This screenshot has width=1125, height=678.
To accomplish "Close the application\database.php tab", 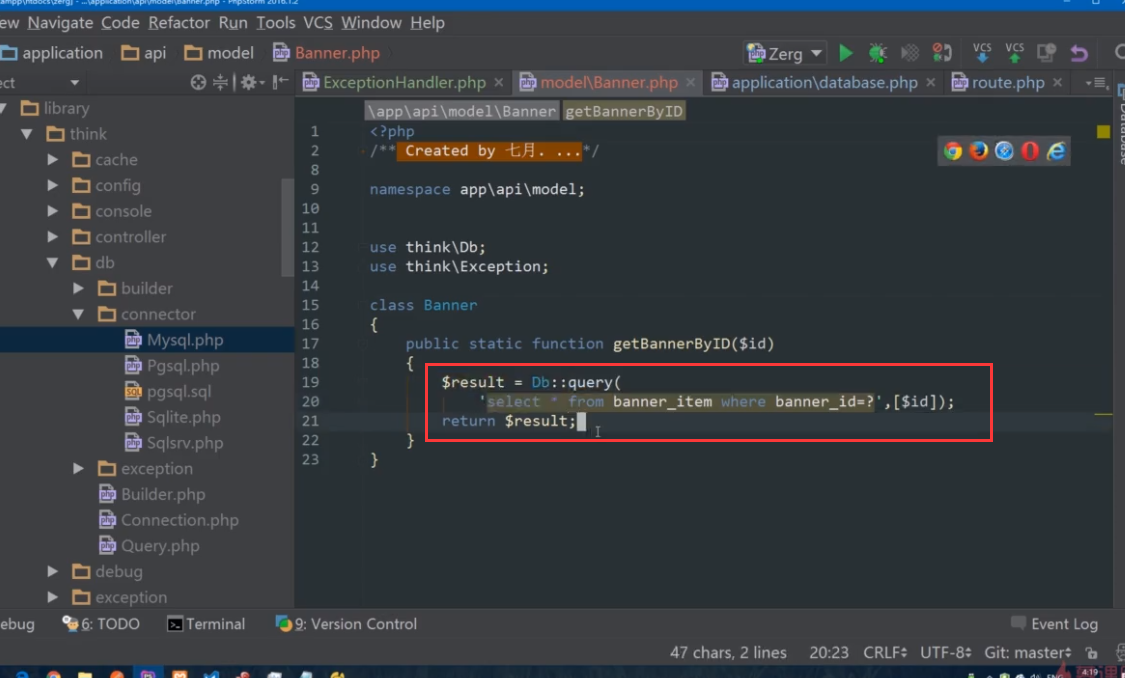I will coord(931,83).
